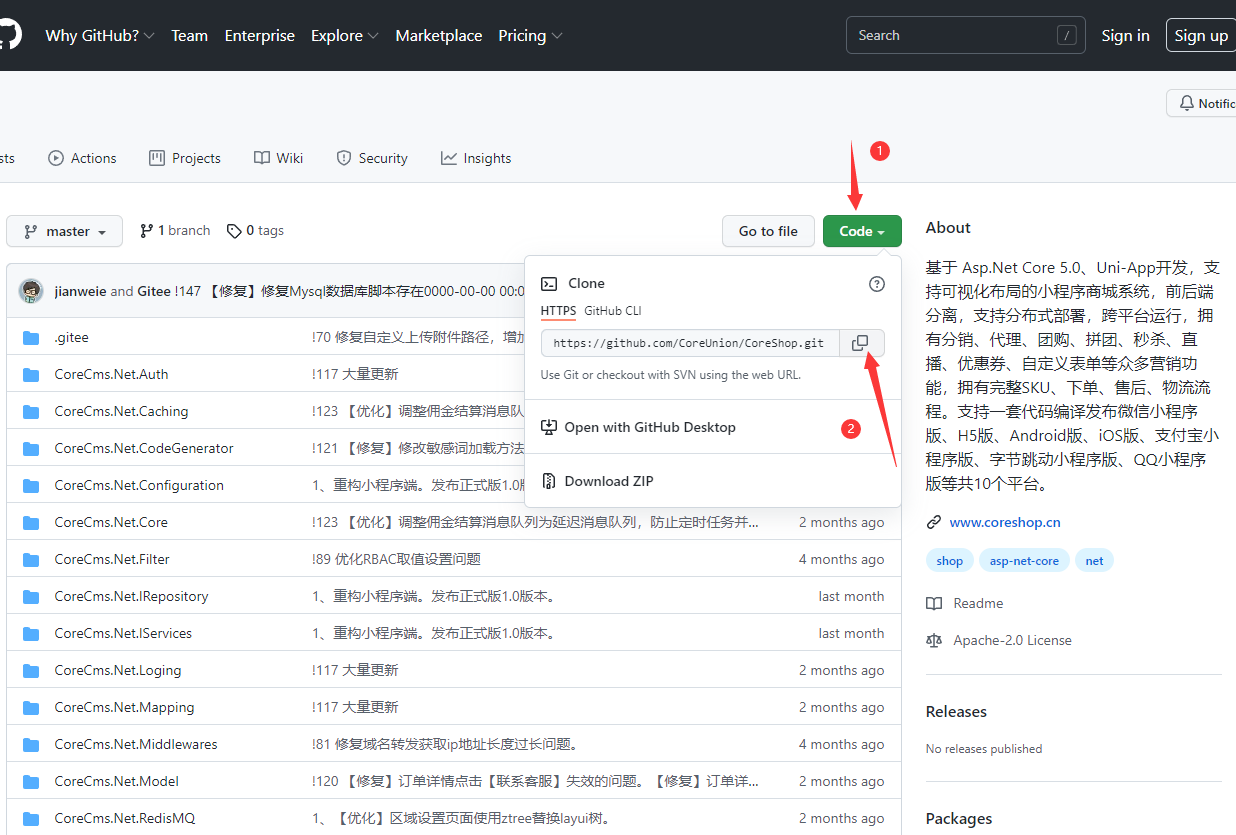Expand the green Code dropdown button
This screenshot has width=1236, height=835.
point(861,231)
